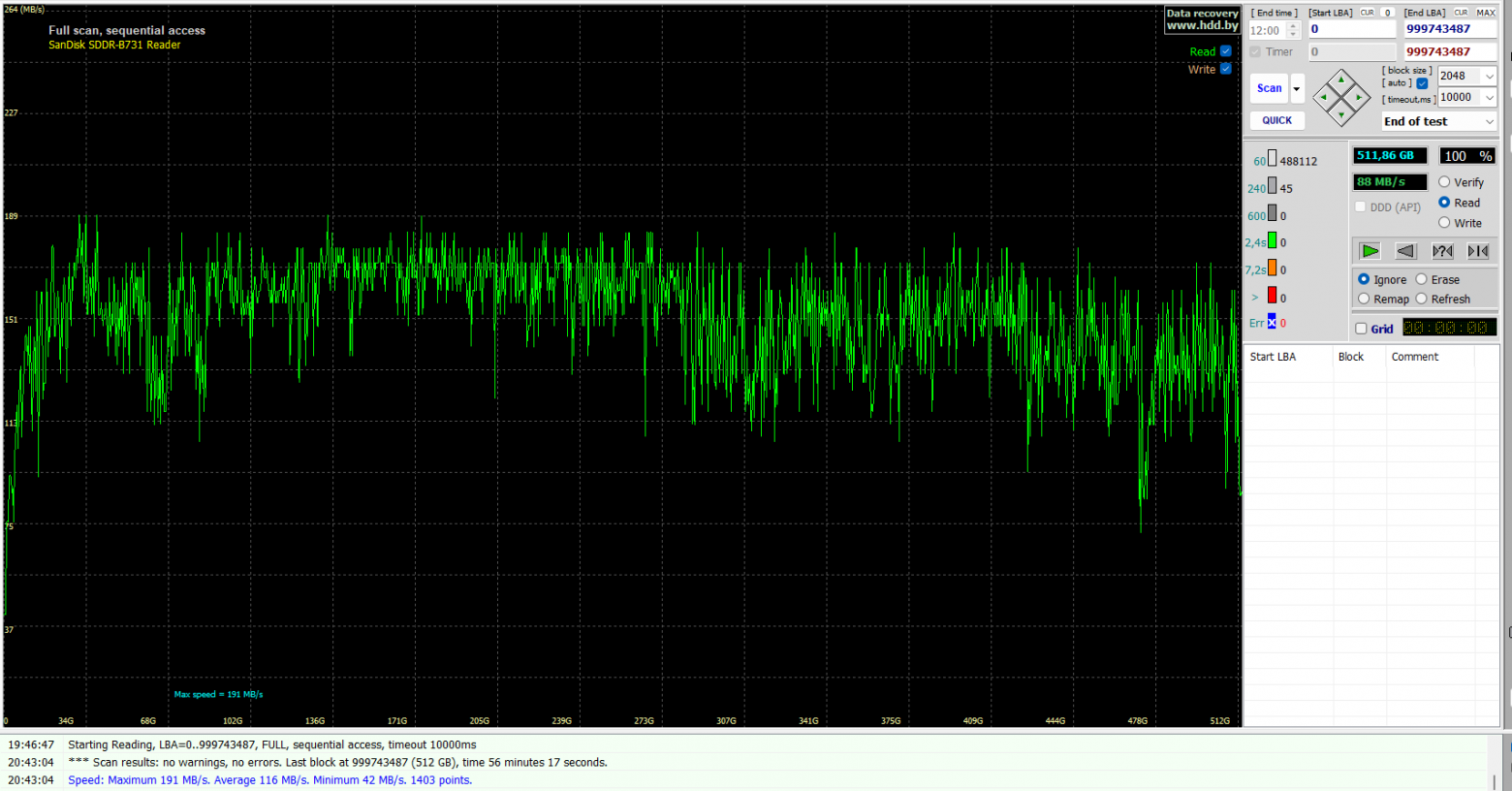This screenshot has width=1512, height=791.
Task: Click the Start LBA column header
Action: [1273, 357]
